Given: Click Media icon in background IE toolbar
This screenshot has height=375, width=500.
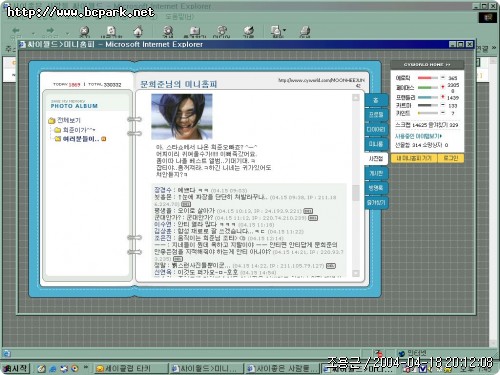Looking at the screenshot, I should [222, 31].
